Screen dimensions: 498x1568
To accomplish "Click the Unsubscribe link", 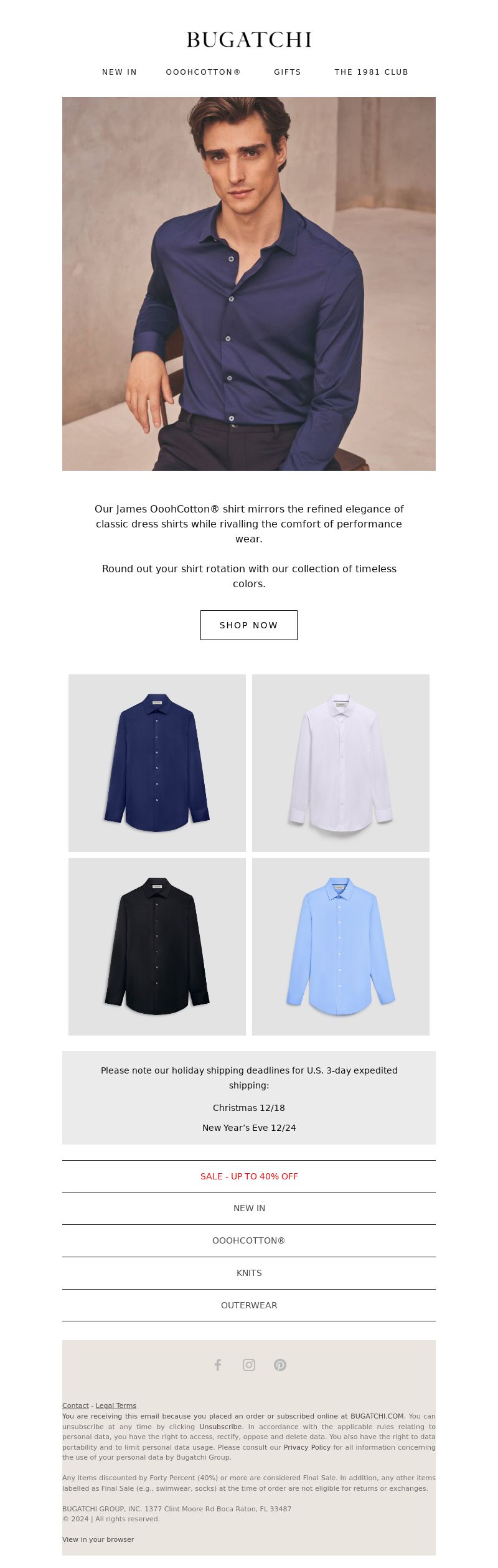I will [x=220, y=1427].
